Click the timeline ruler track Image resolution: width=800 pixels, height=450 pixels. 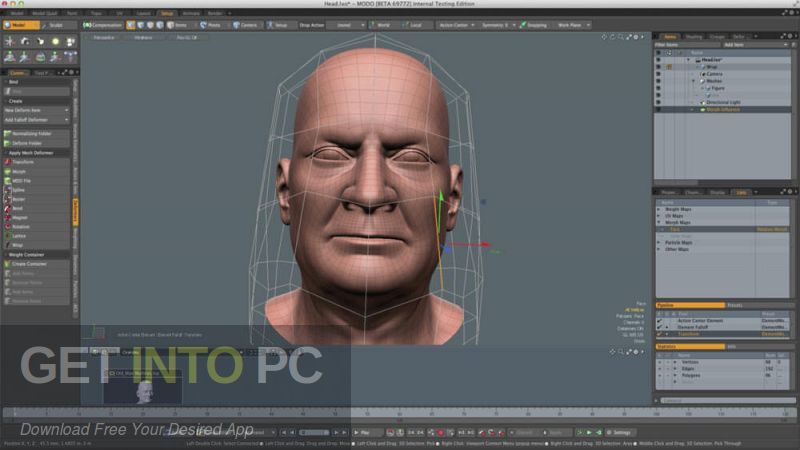(x=399, y=414)
